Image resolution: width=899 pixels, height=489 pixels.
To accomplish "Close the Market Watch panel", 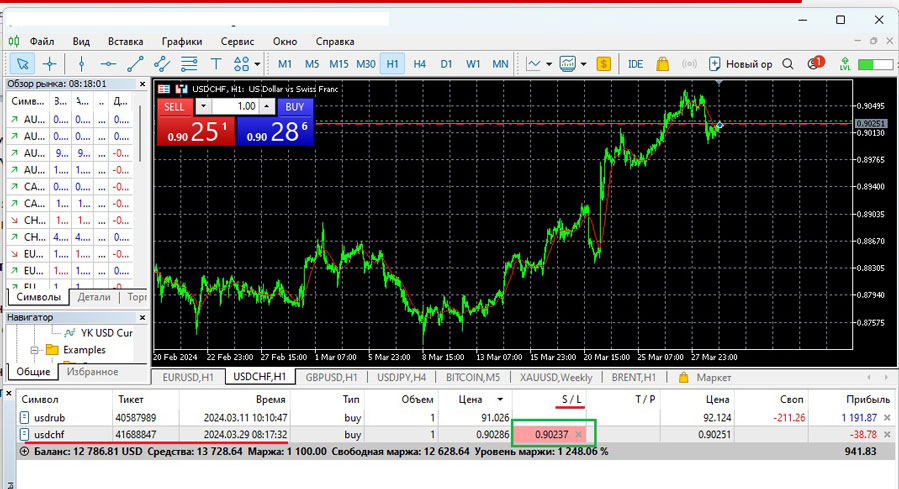I will (142, 84).
